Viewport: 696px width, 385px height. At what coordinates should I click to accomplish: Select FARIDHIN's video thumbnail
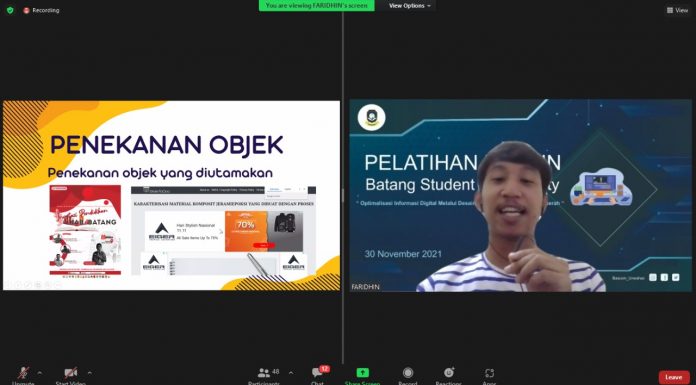pos(520,195)
